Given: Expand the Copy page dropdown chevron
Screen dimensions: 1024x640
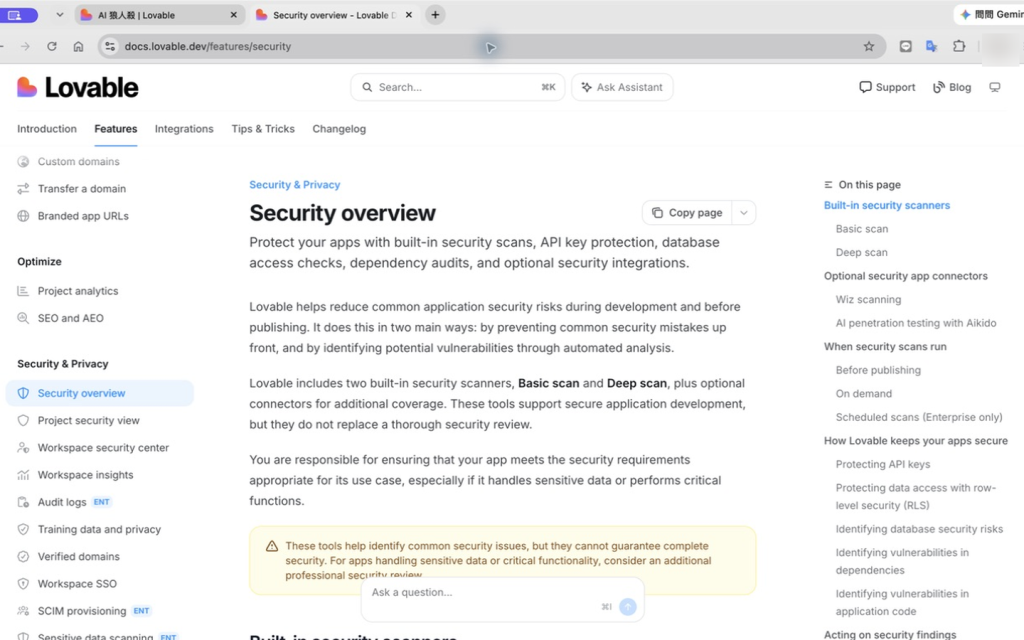Looking at the screenshot, I should point(743,213).
